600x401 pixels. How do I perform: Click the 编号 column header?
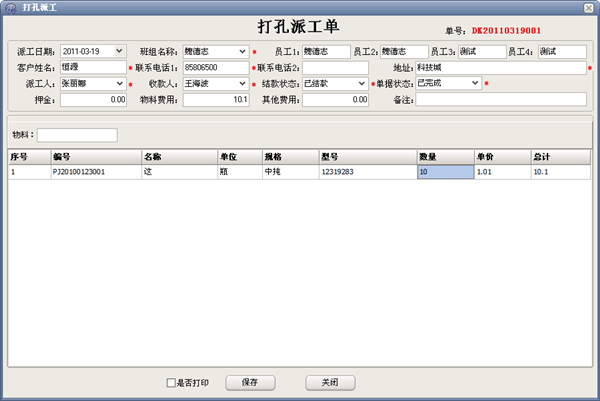tap(94, 157)
